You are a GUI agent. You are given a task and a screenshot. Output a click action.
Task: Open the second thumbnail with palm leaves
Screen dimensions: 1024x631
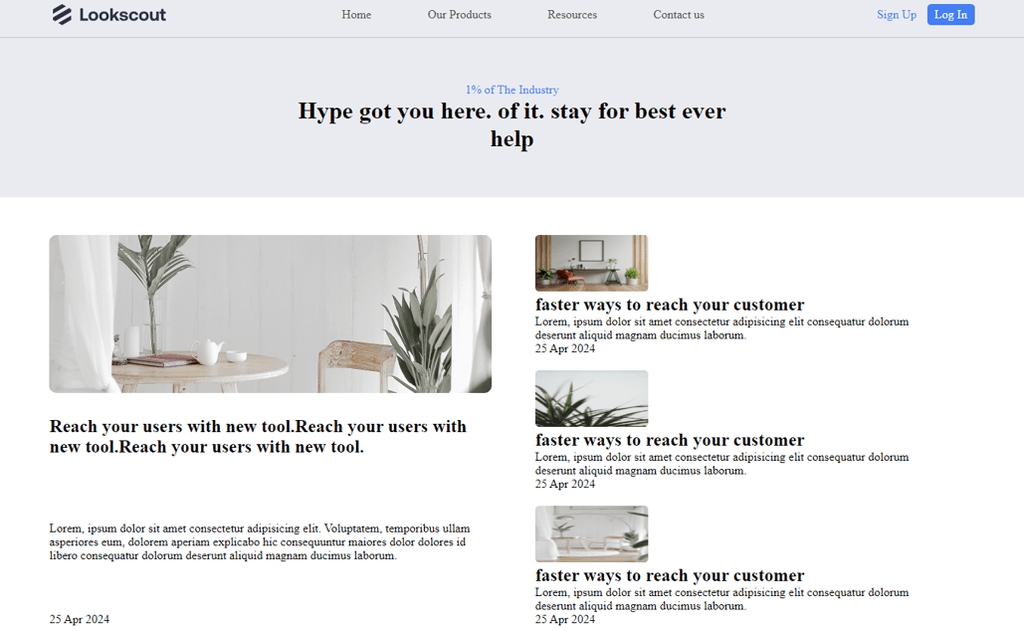point(592,398)
